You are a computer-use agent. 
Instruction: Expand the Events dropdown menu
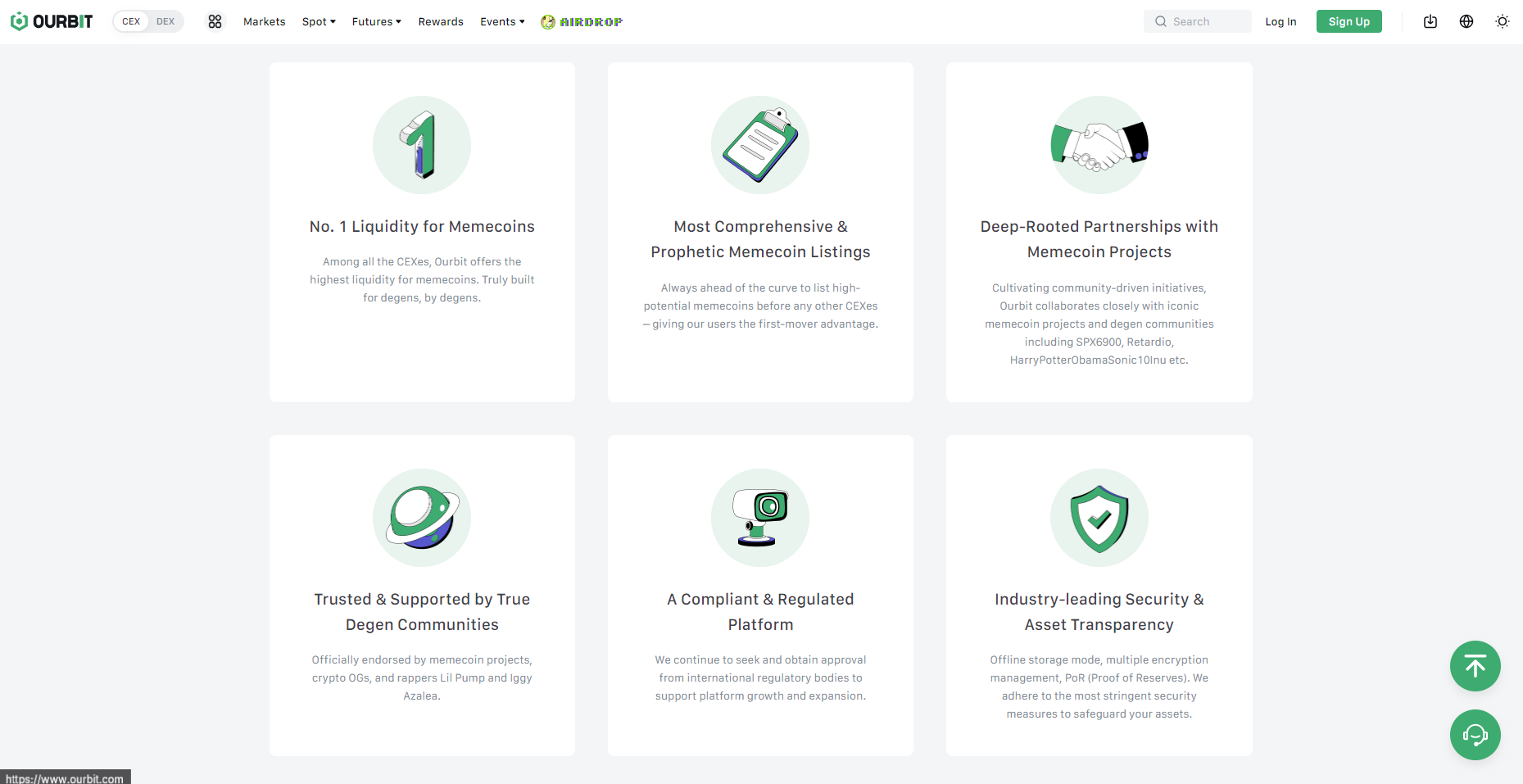502,21
